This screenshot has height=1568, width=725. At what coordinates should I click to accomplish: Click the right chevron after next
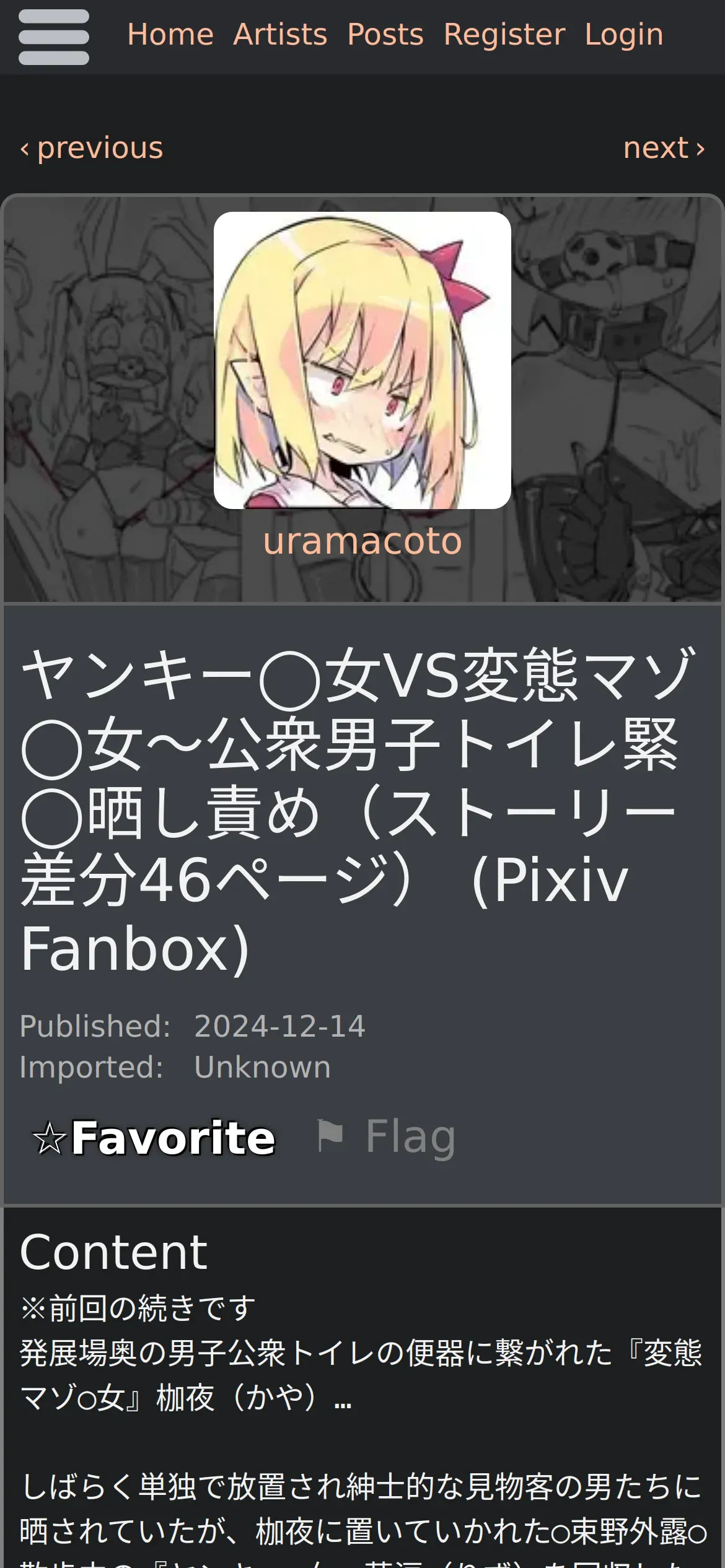[700, 149]
